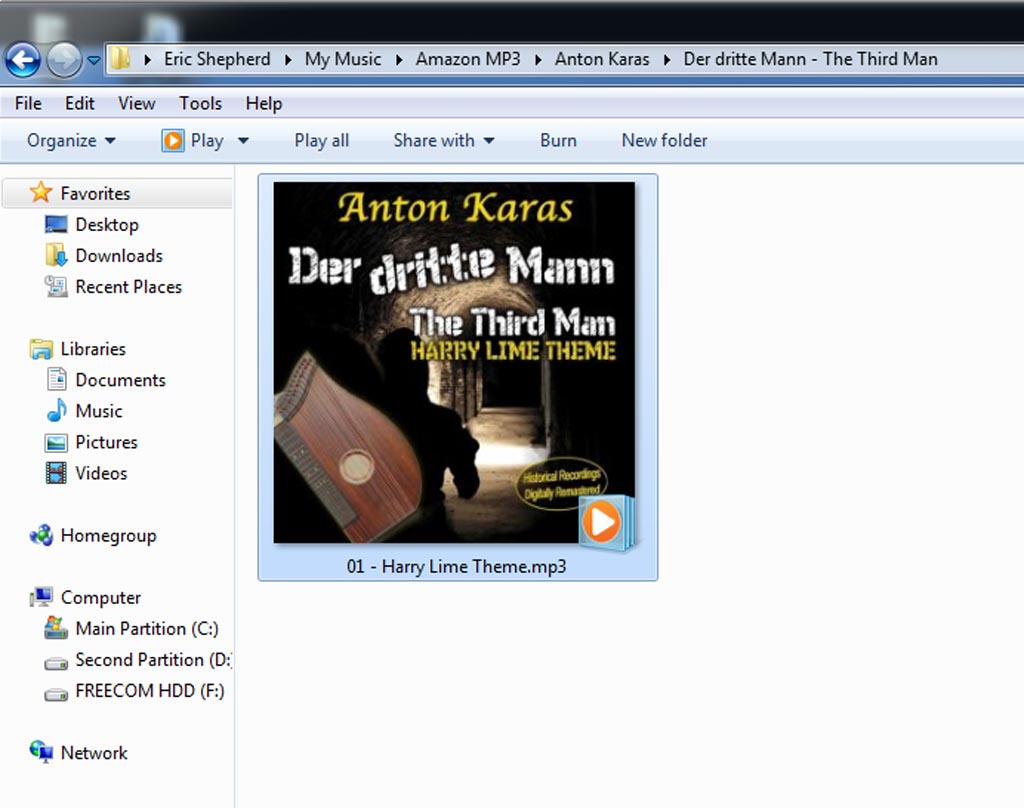Click Der dritte Mann - The Third Man breadcrumb
Image resolution: width=1024 pixels, height=808 pixels.
810,59
